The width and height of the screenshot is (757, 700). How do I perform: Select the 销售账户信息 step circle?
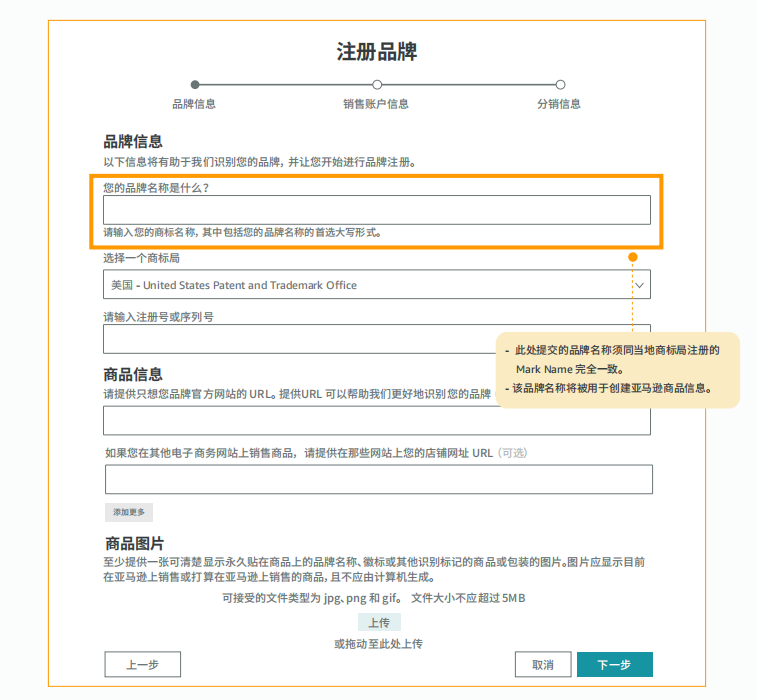pos(377,85)
